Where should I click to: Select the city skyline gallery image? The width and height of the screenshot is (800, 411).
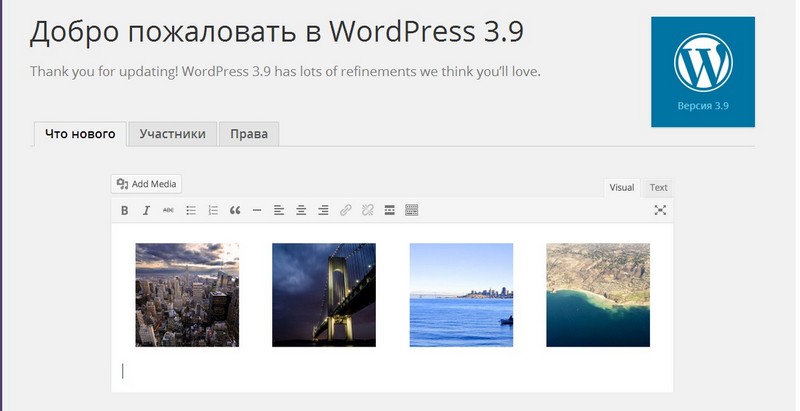(187, 295)
